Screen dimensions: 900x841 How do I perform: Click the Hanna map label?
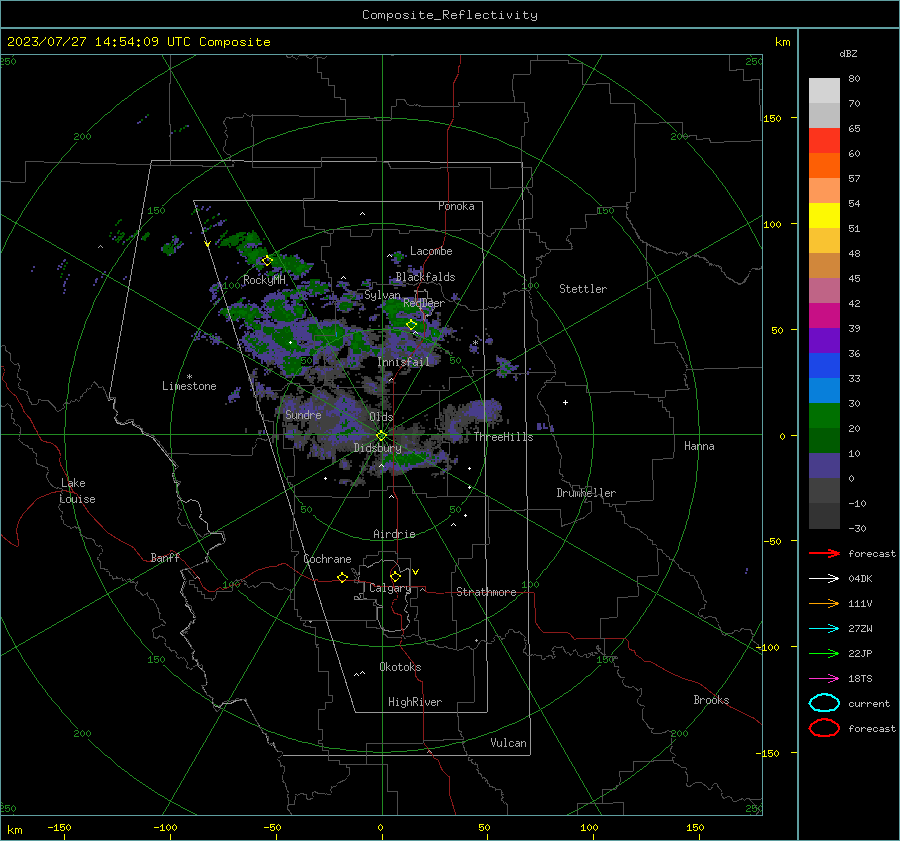pyautogui.click(x=699, y=446)
